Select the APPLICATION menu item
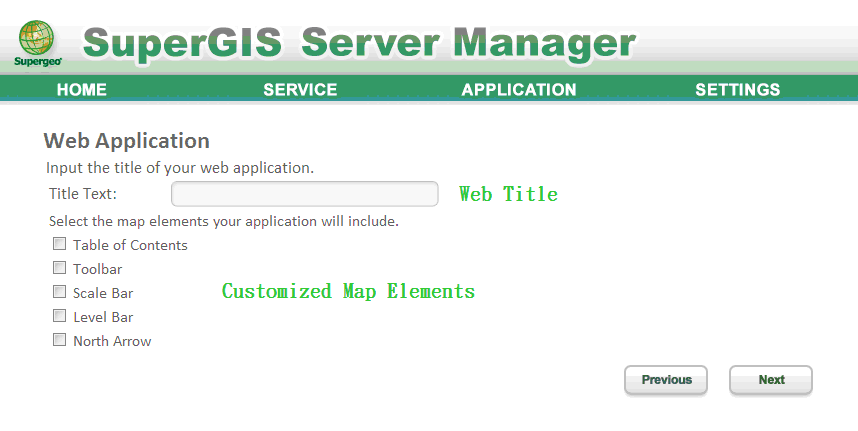 point(519,90)
